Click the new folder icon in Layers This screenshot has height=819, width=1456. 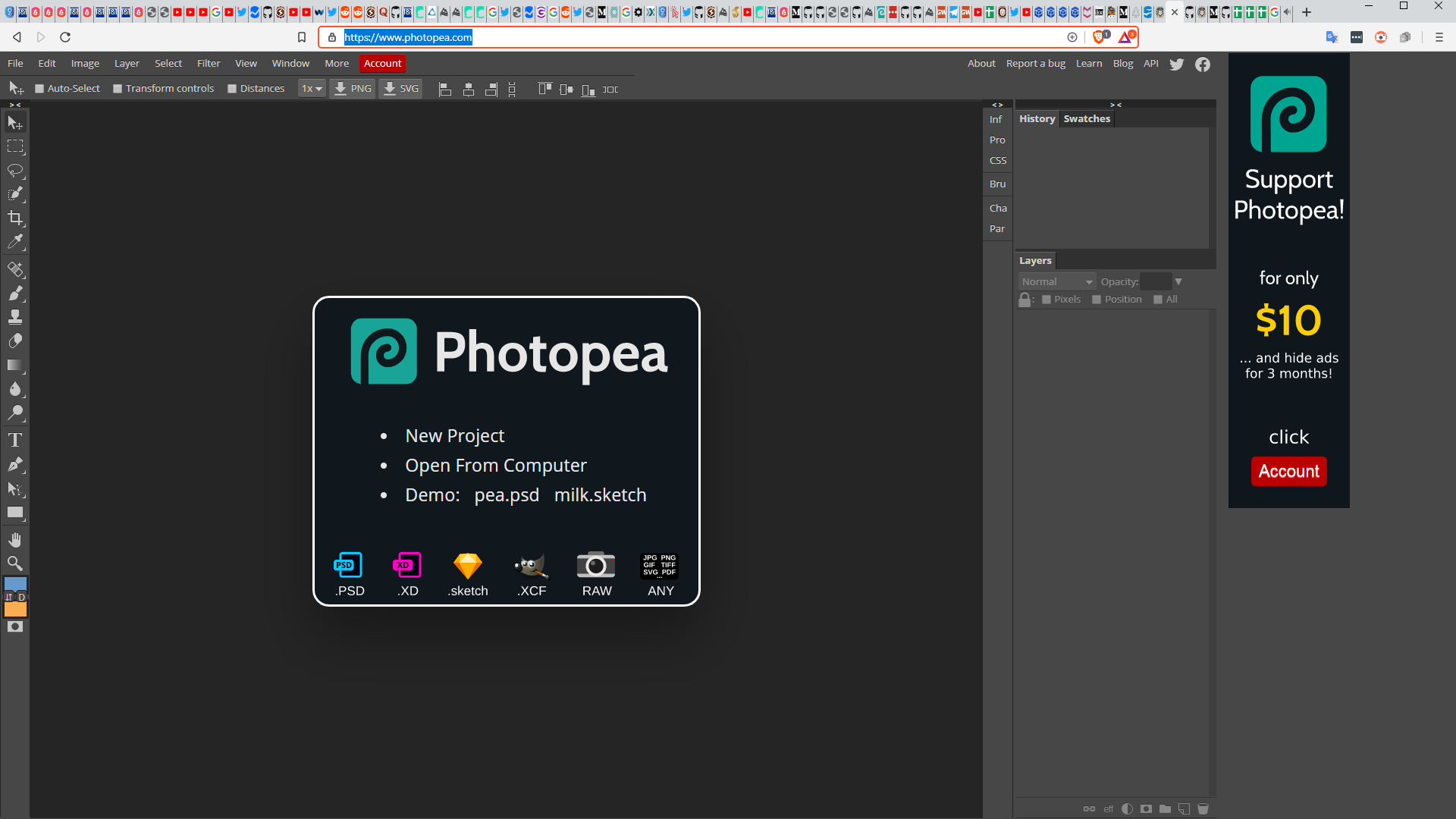[1165, 809]
